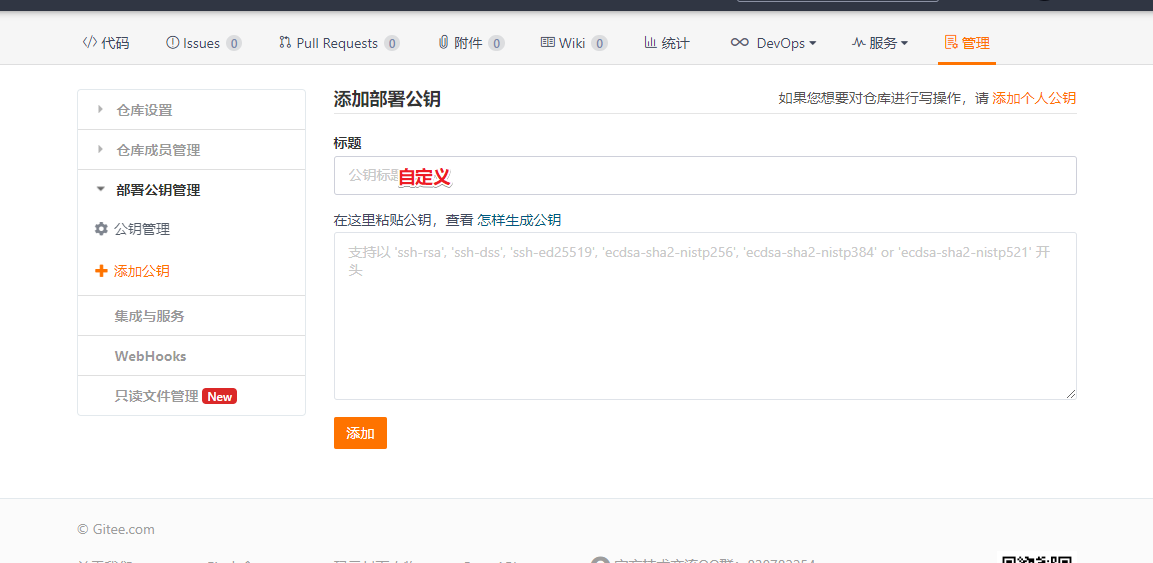Expand 仓库成员管理 in the sidebar
Screen dimensions: 1153x563
click(158, 150)
